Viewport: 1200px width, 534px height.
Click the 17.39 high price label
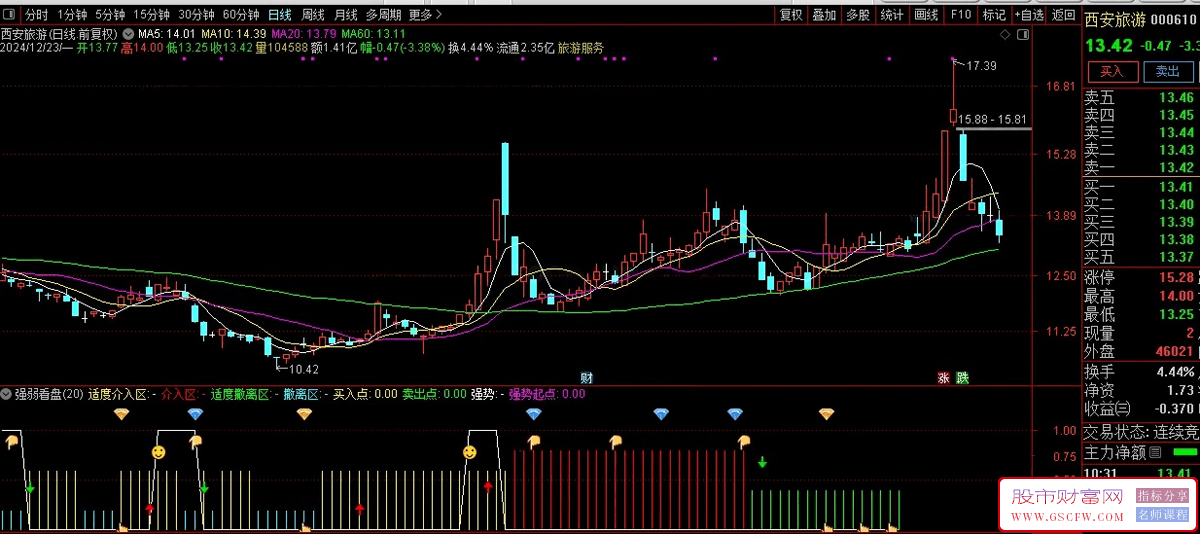(982, 66)
